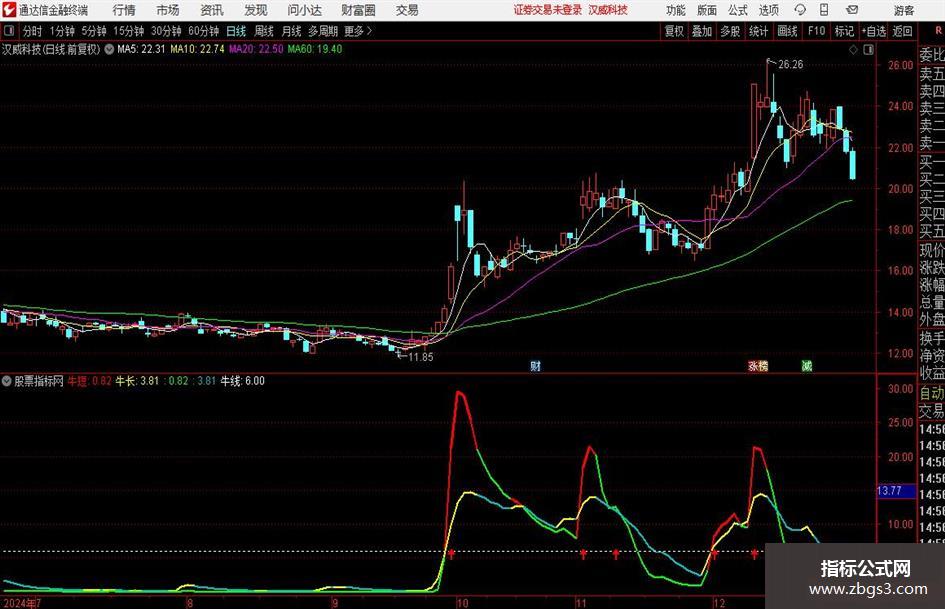Click the 叠加 overlay button
The width and height of the screenshot is (945, 609).
702,31
